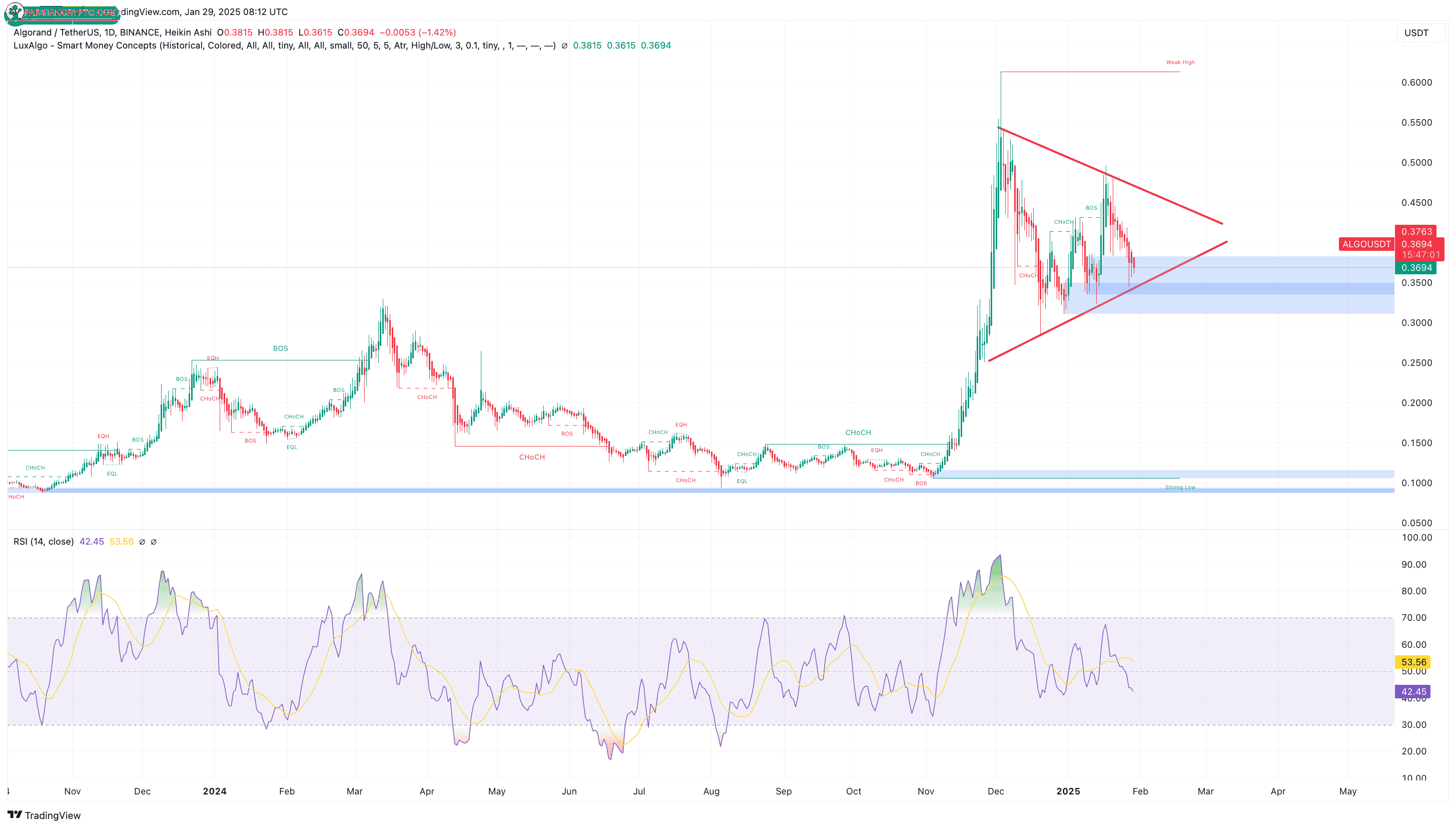Click the -0.0053 (-1.42%) change value
The height and width of the screenshot is (828, 1456).
pyautogui.click(x=418, y=33)
